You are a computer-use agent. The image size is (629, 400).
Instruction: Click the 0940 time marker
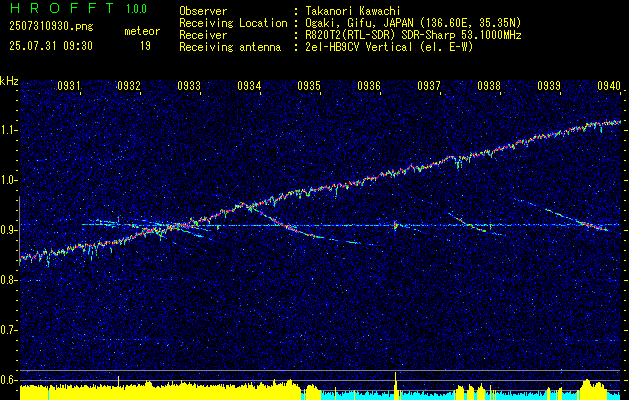pyautogui.click(x=609, y=85)
